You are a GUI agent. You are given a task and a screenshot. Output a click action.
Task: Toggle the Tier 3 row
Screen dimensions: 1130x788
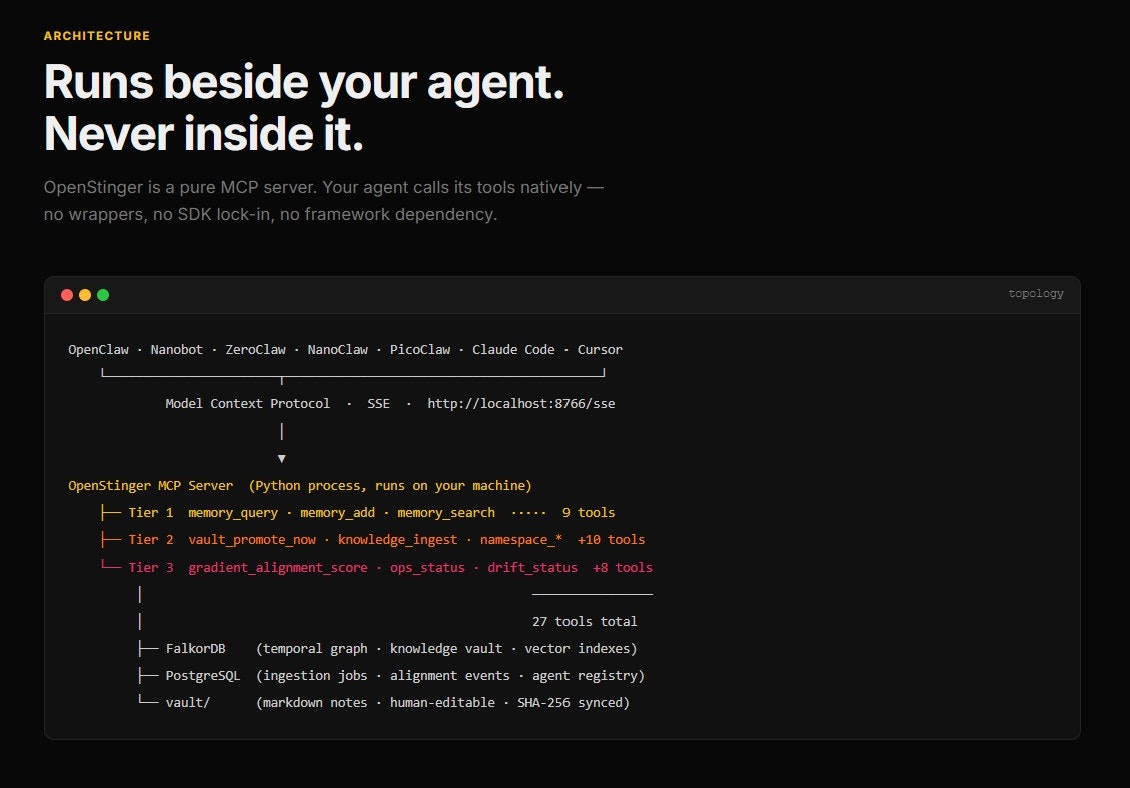150,567
